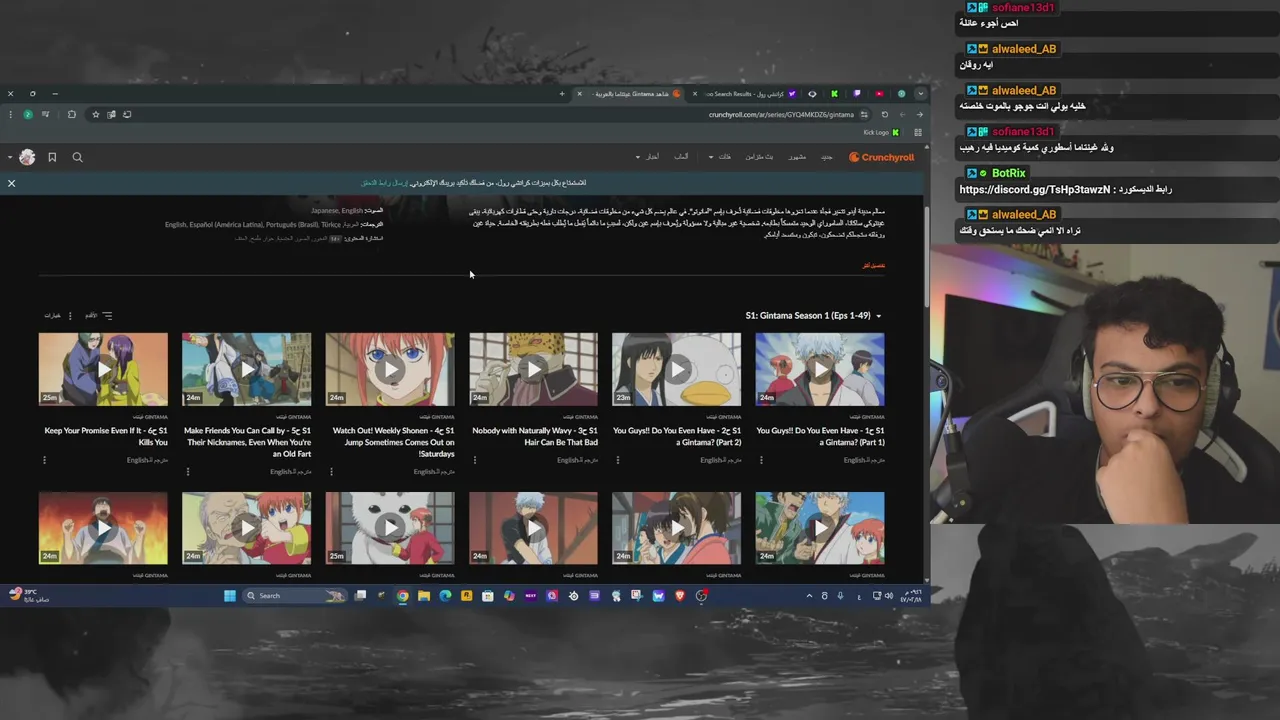Click the episode sort order icon
This screenshot has width=1280, height=720.
pyautogui.click(x=107, y=316)
